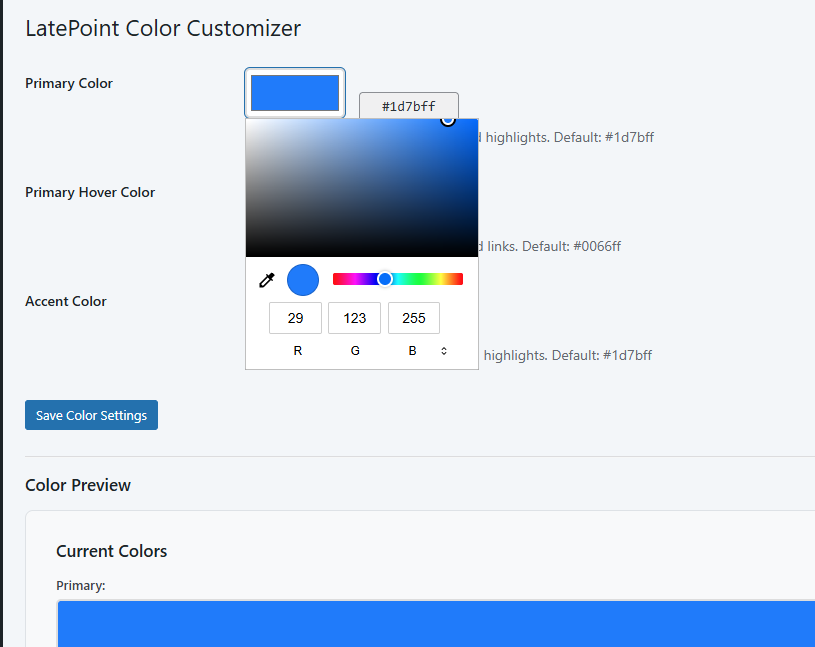Click the hue slider thumb
The width and height of the screenshot is (815, 647).
tap(385, 279)
